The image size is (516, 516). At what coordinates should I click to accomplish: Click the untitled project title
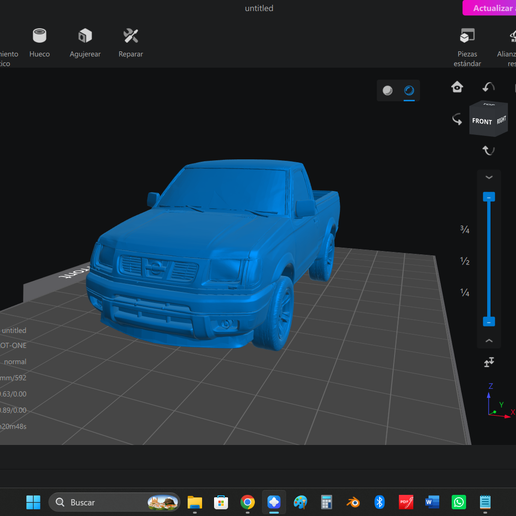(259, 8)
